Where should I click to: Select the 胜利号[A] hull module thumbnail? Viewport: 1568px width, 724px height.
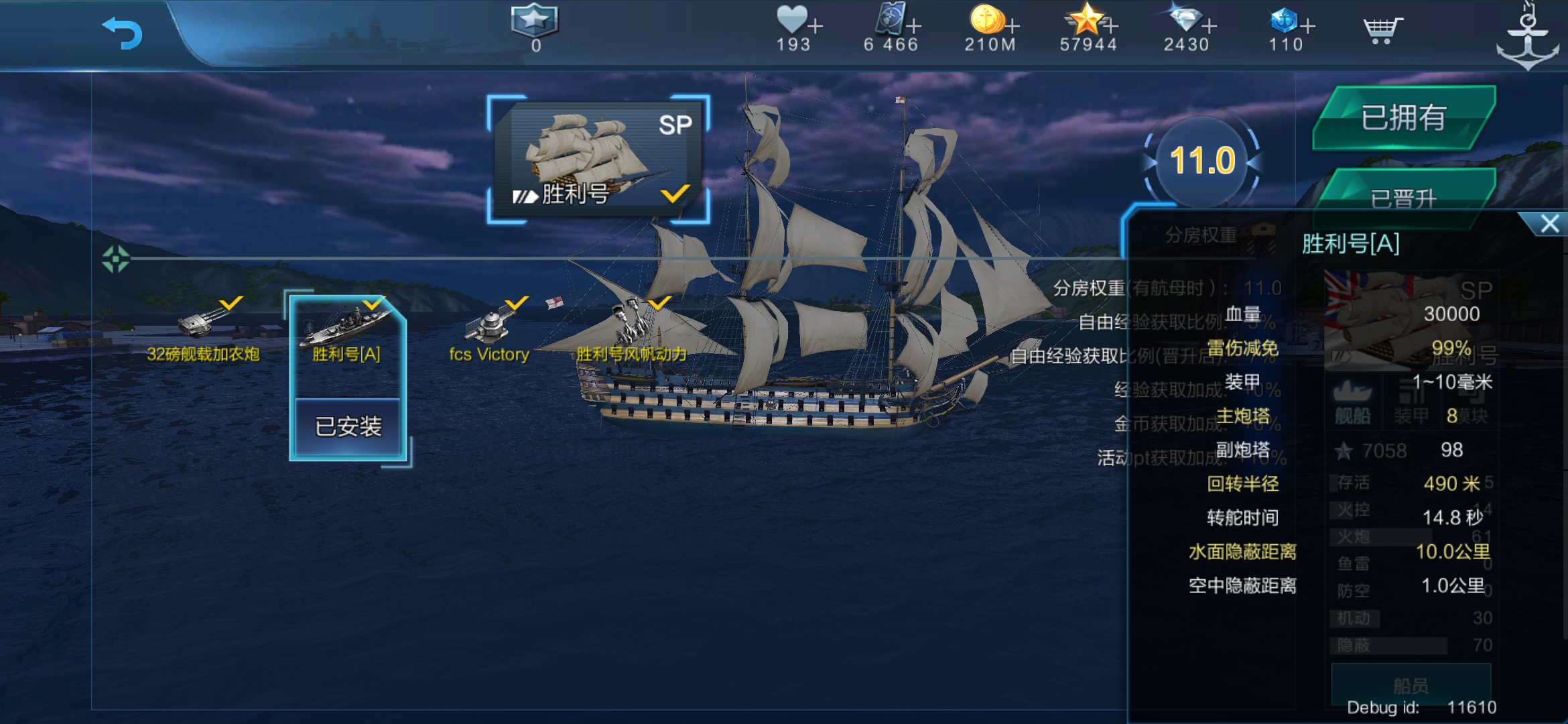click(x=346, y=332)
